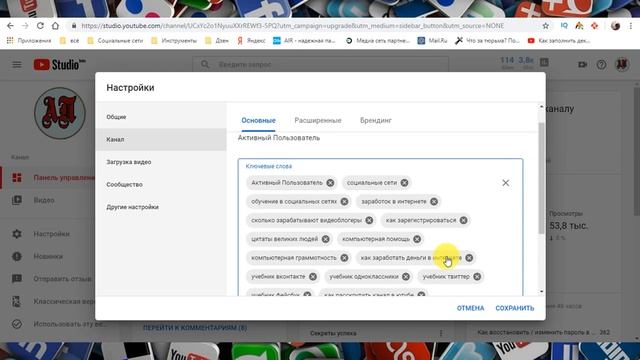Open the help question mark icon

click(601, 64)
